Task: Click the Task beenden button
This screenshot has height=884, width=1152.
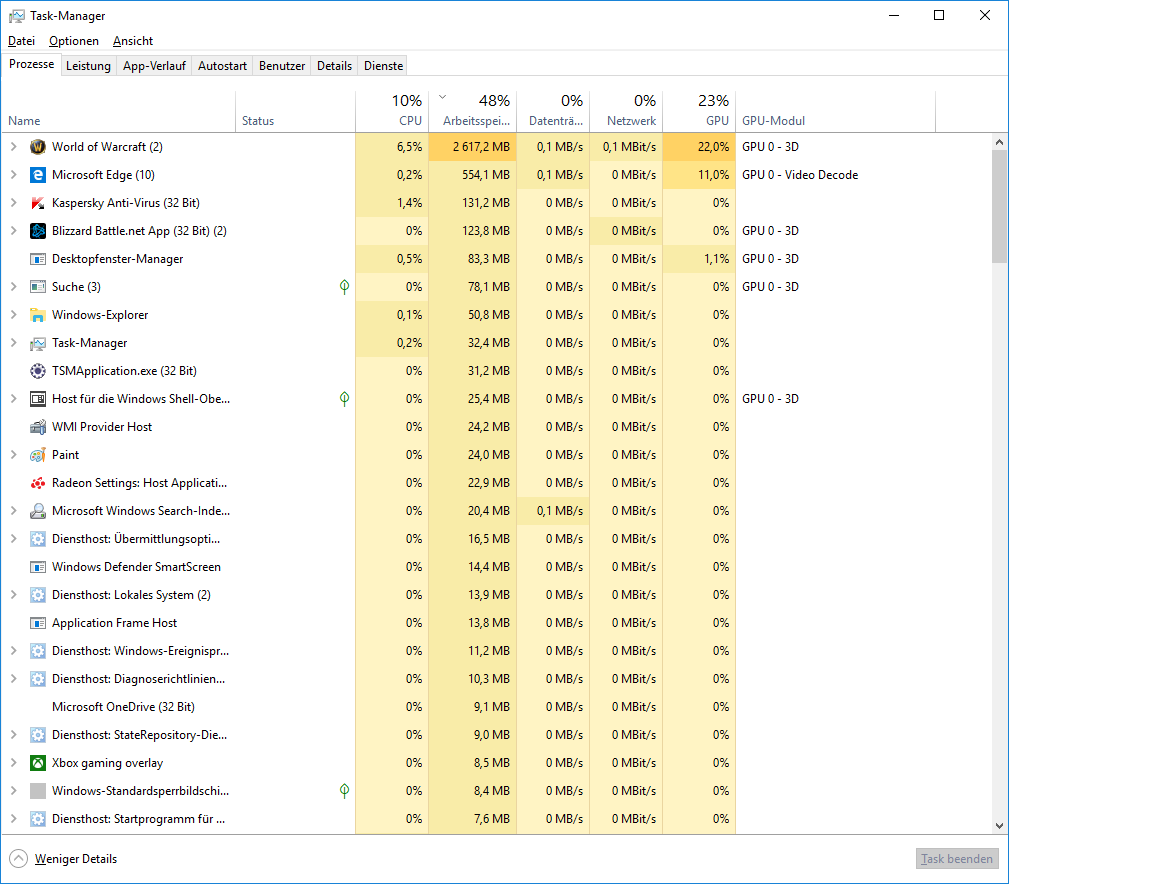Action: 957,859
